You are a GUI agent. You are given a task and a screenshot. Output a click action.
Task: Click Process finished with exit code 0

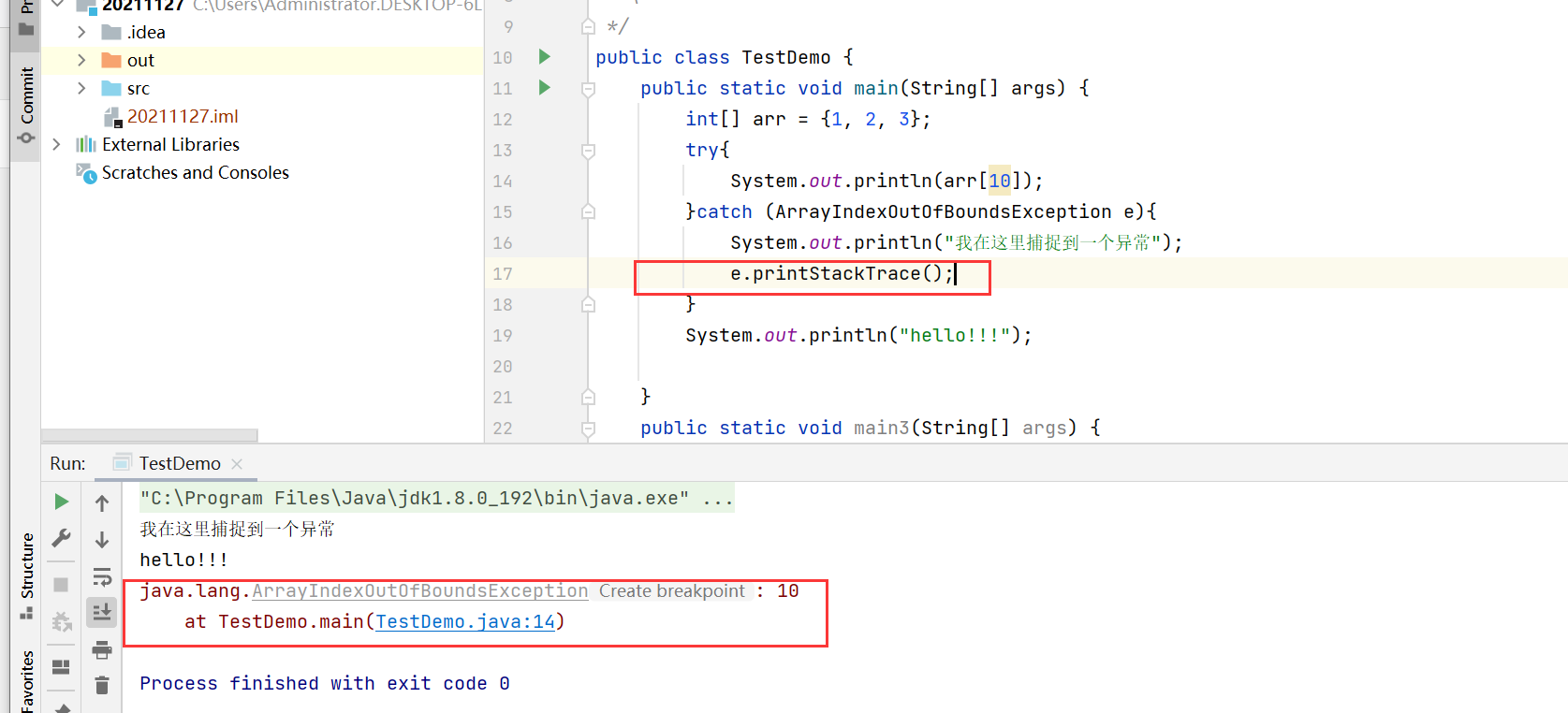tap(325, 683)
